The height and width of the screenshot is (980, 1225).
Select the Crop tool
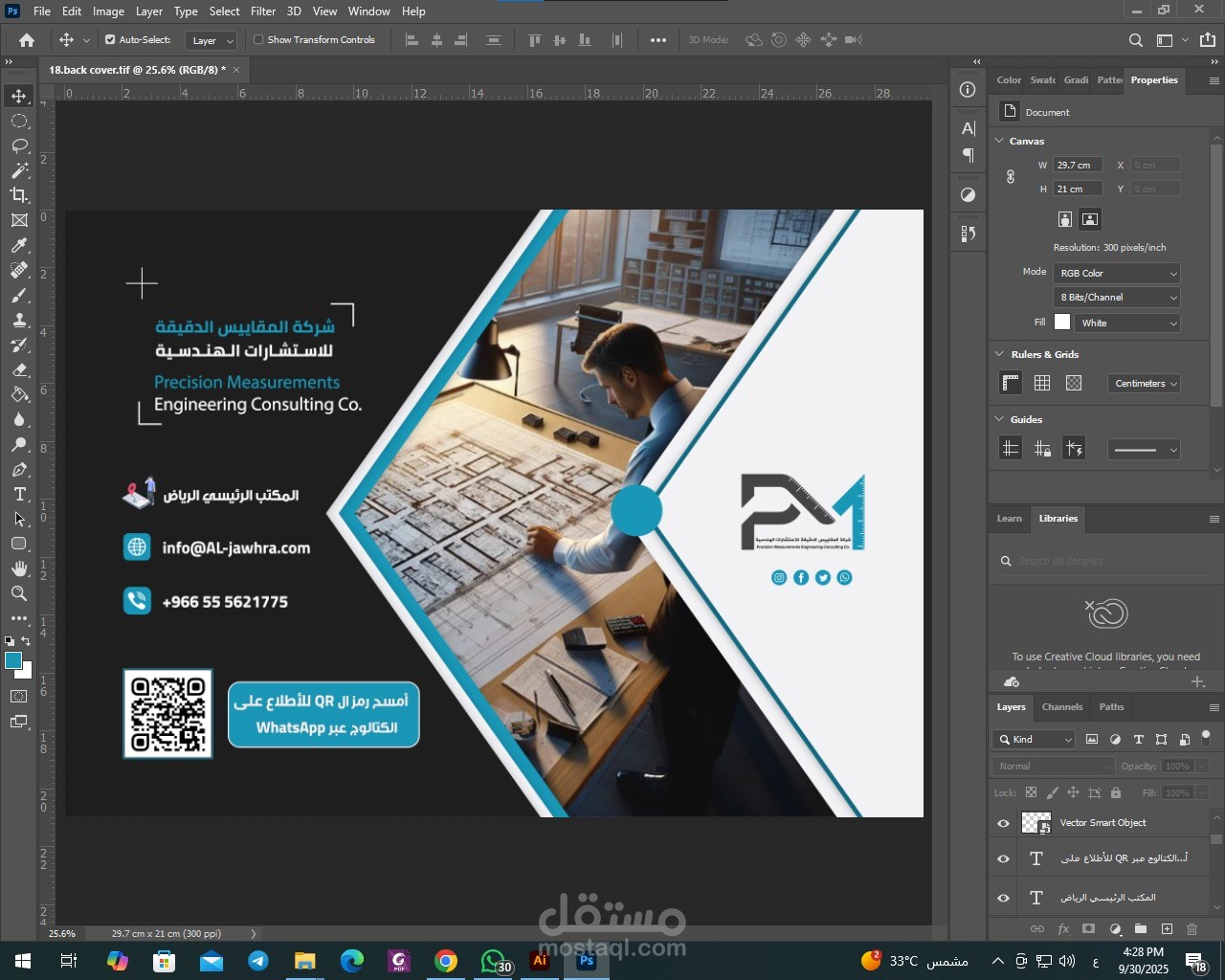pyautogui.click(x=19, y=195)
